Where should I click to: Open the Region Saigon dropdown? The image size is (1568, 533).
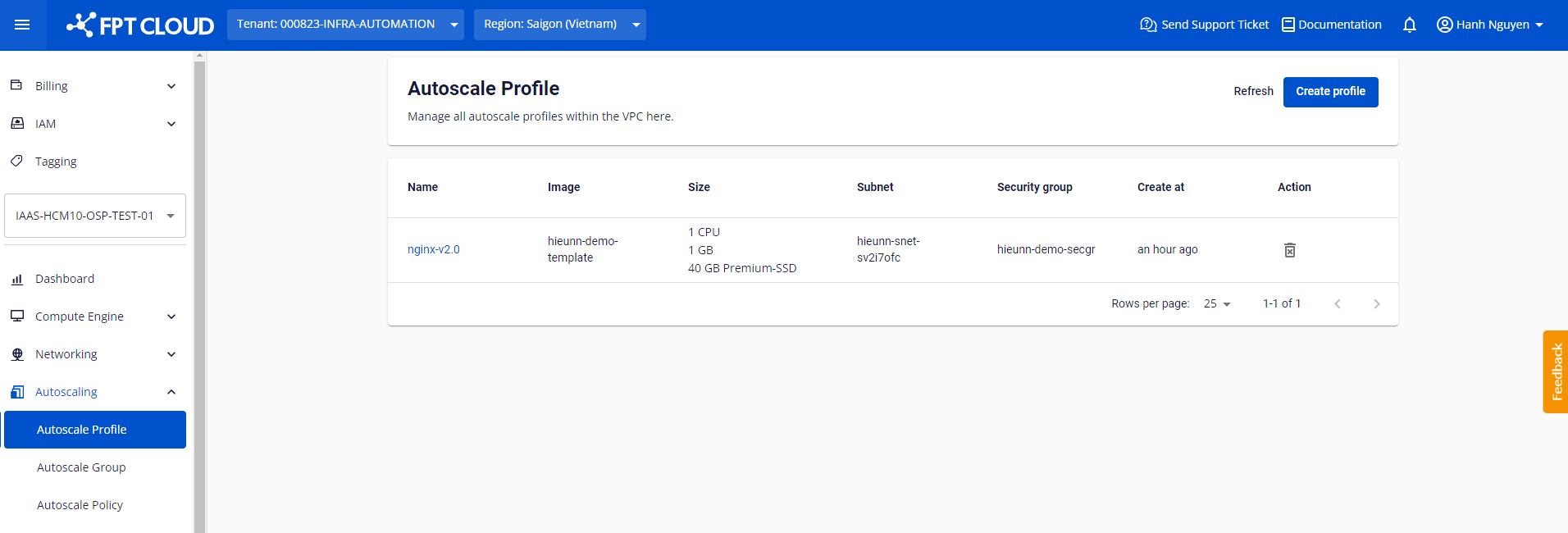point(559,25)
